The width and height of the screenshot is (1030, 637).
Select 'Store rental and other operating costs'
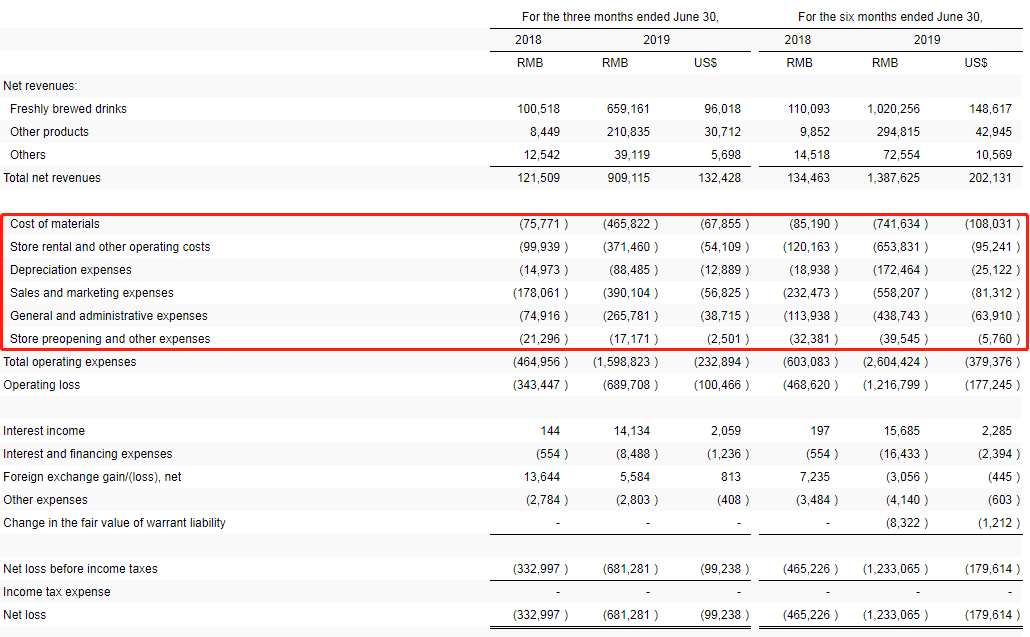tap(110, 247)
